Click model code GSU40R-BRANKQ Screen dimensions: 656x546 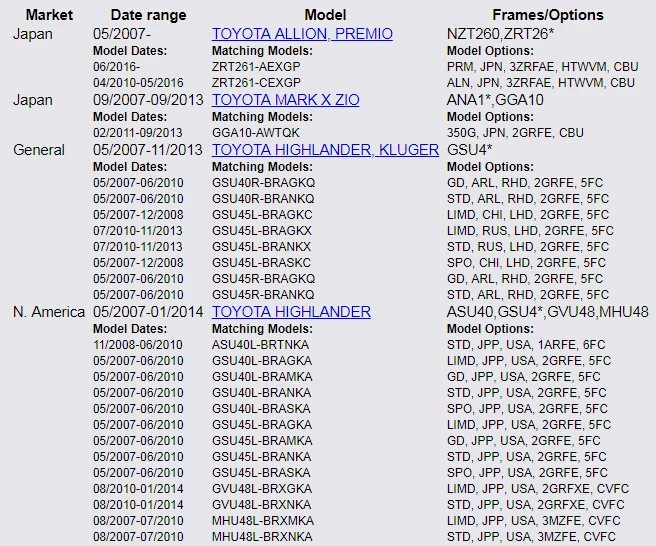pos(263,199)
